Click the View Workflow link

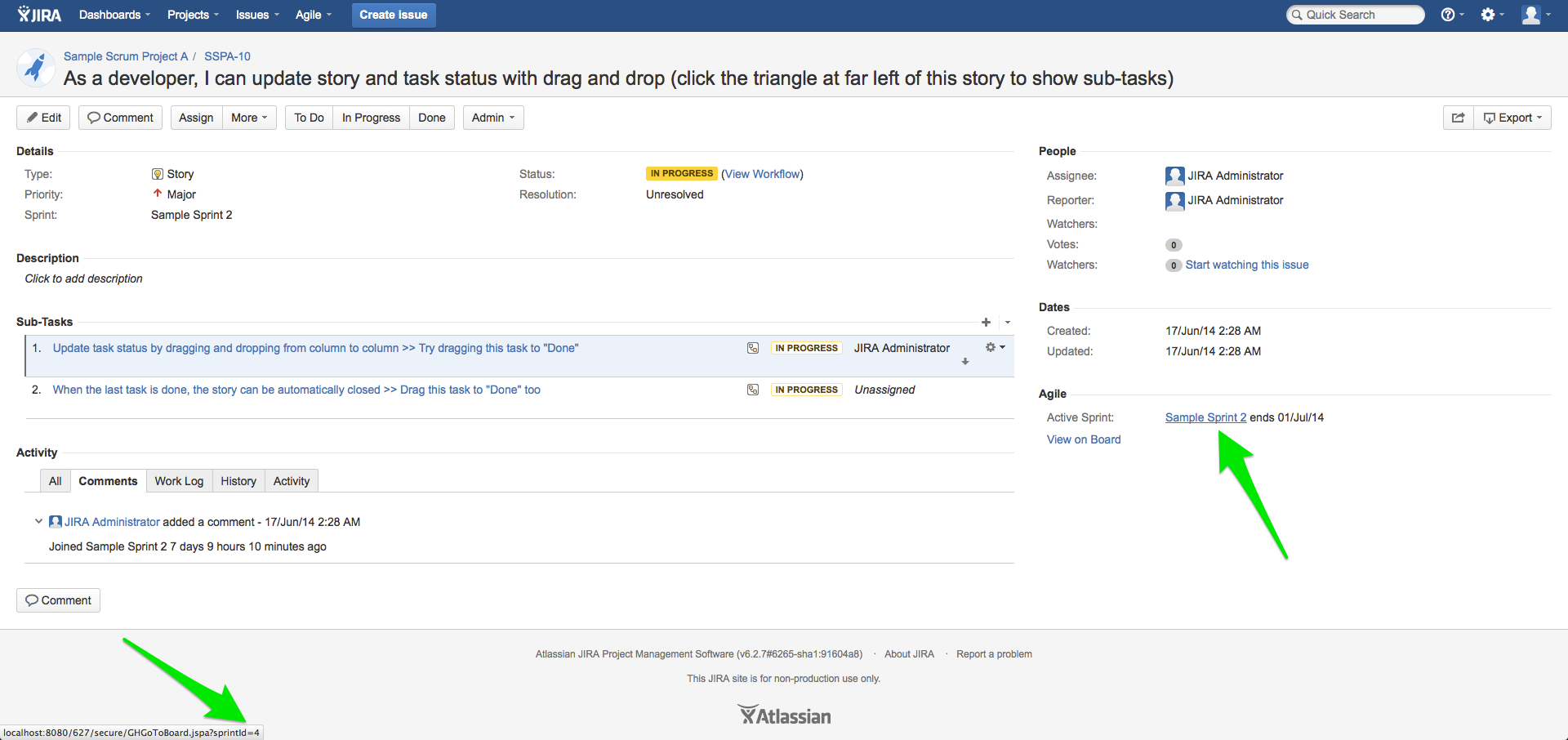[763, 174]
